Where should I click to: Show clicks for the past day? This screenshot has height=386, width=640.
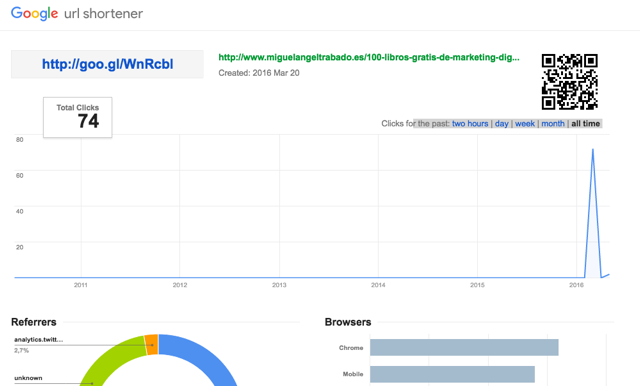coord(501,124)
